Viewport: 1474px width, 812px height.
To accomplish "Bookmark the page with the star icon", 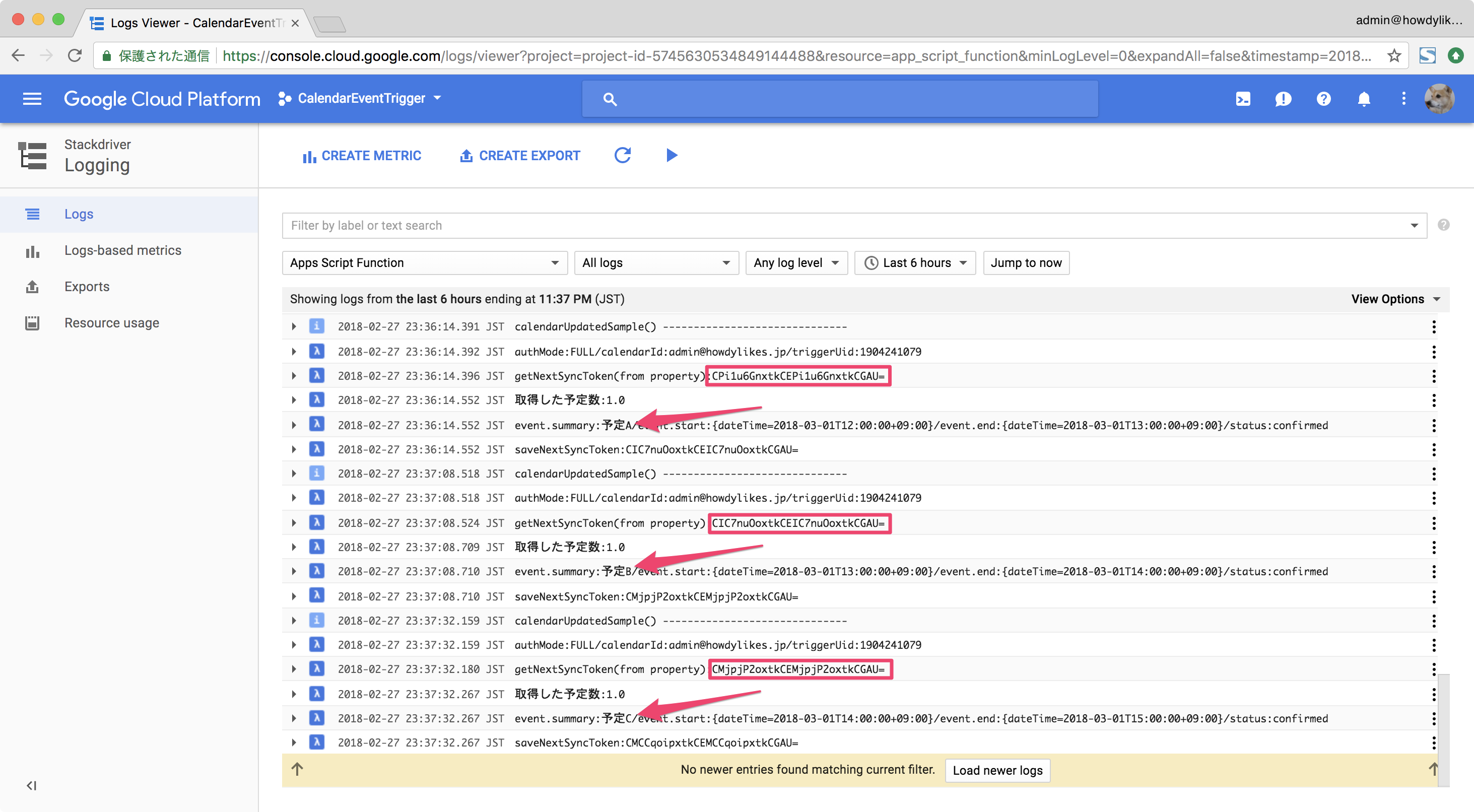I will pos(1394,56).
